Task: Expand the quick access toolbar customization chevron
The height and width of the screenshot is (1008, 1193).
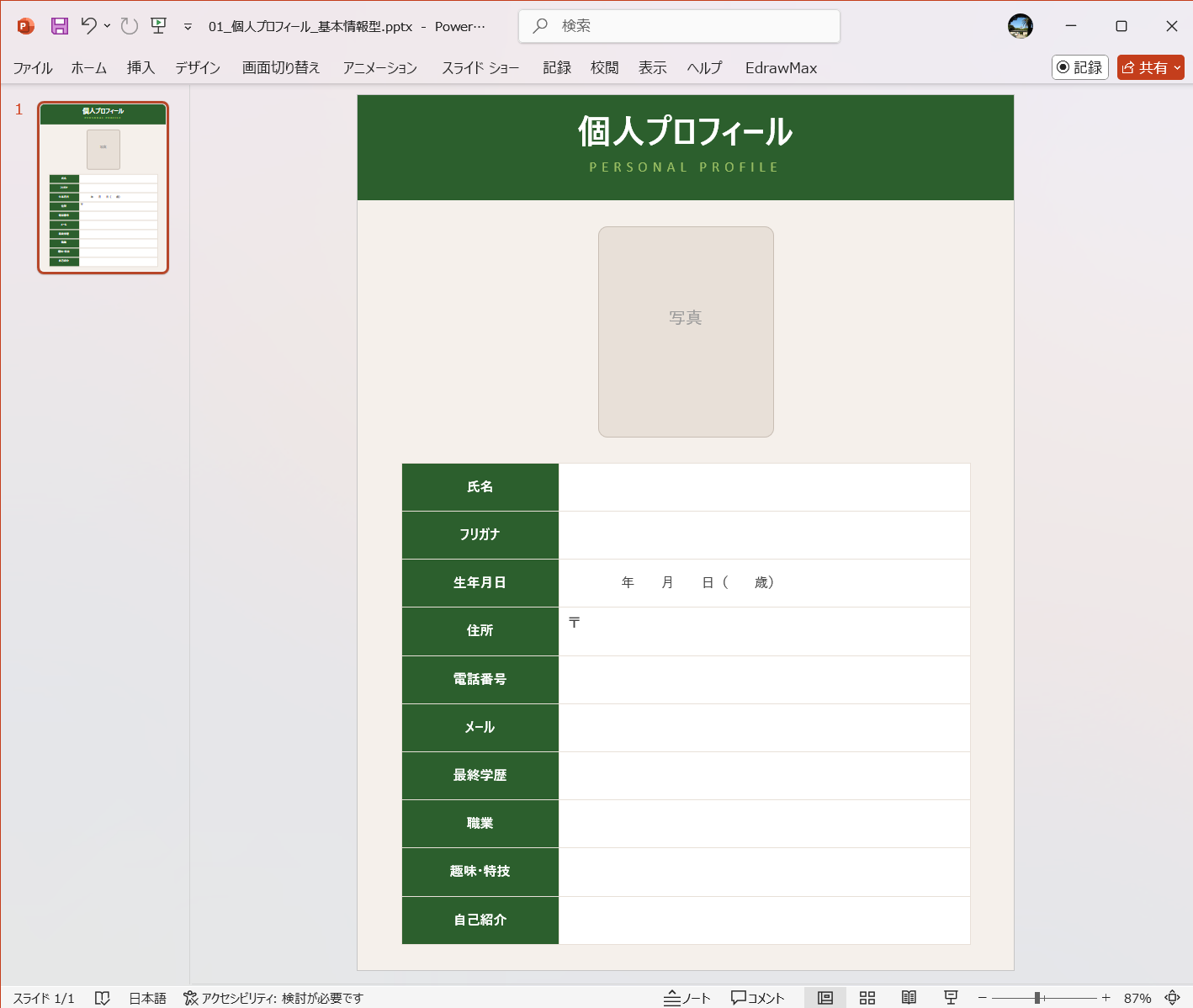Action: 187,26
